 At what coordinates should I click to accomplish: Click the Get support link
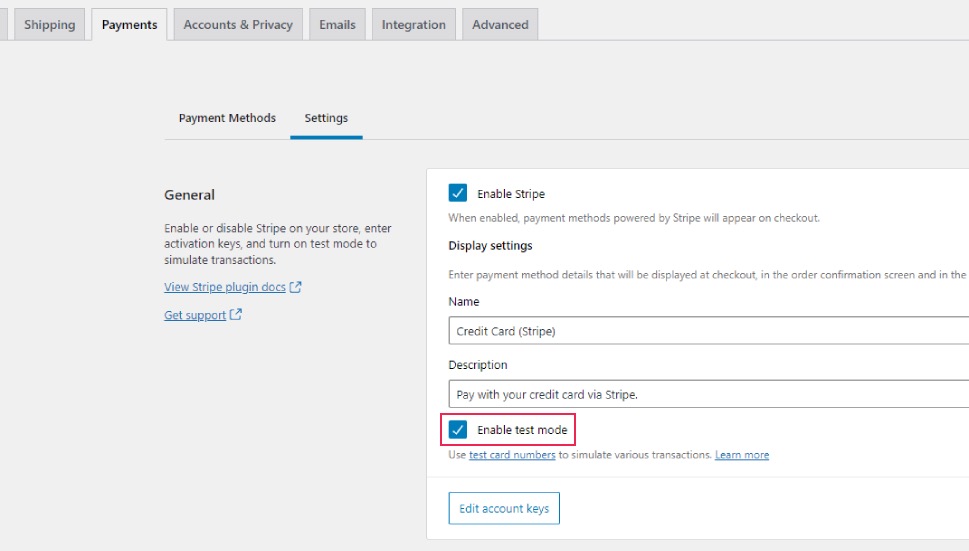coord(195,315)
